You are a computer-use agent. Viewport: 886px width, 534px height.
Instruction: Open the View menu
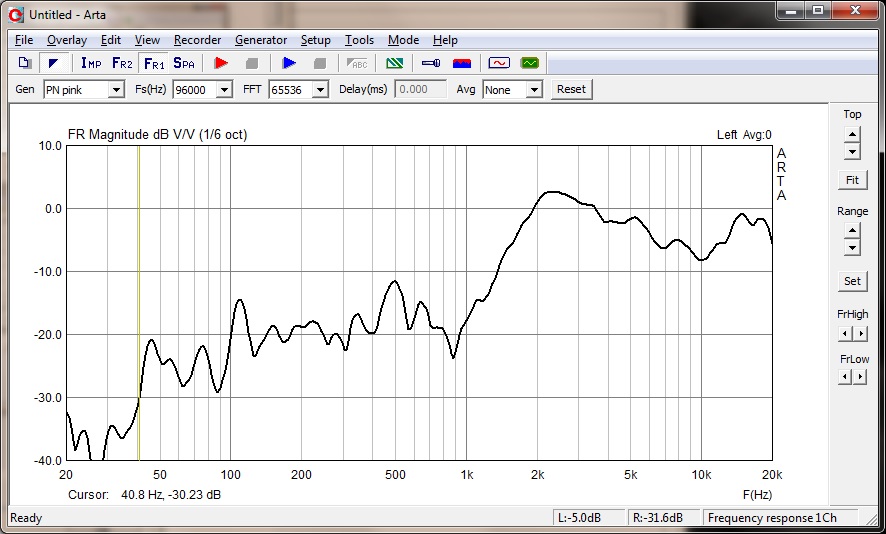point(147,40)
